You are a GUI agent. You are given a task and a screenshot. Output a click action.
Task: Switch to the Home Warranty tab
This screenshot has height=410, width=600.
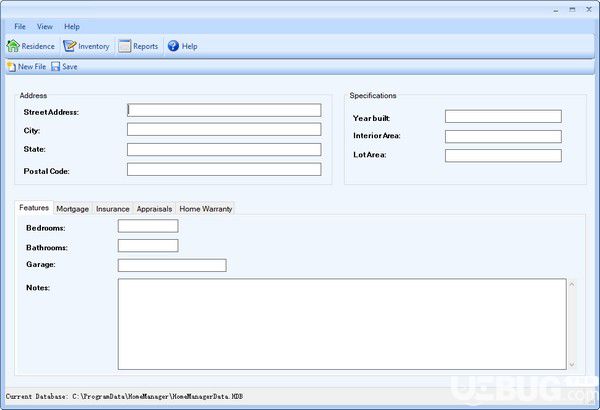click(205, 209)
